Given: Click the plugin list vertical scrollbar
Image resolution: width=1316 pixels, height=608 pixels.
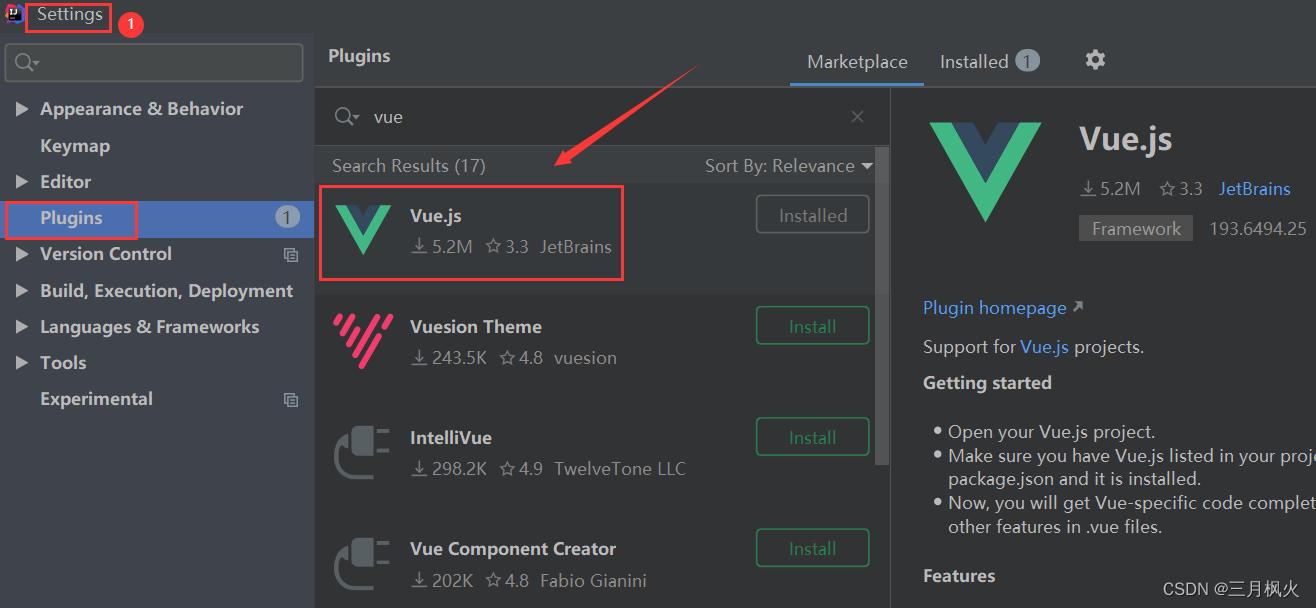Looking at the screenshot, I should (x=881, y=308).
